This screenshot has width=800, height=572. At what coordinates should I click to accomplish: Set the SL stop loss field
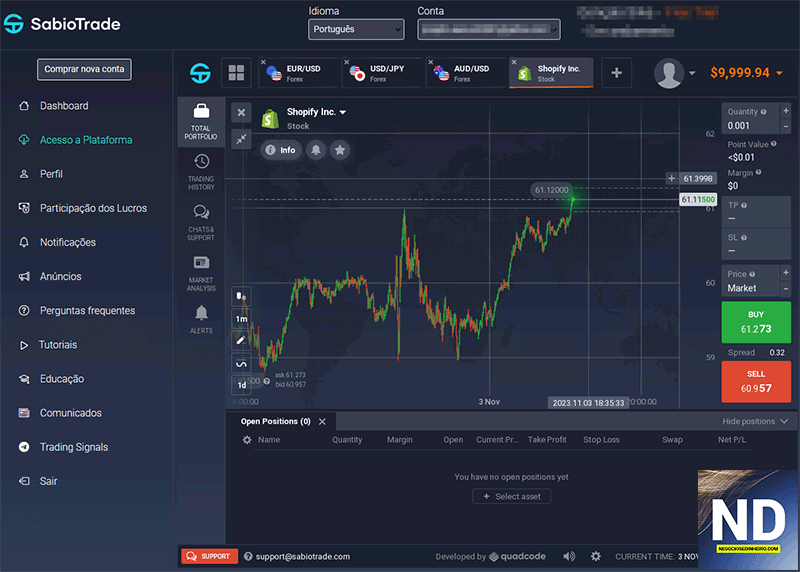pyautogui.click(x=756, y=244)
